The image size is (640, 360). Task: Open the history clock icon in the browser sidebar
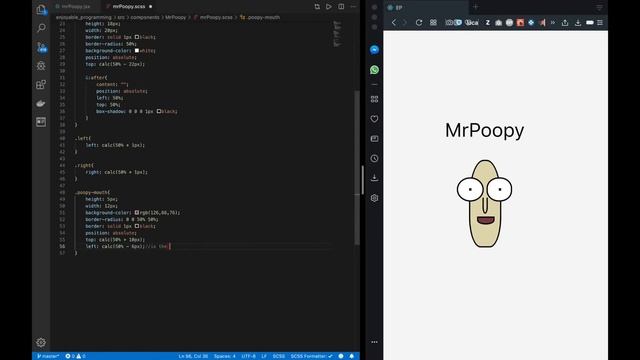[374, 158]
